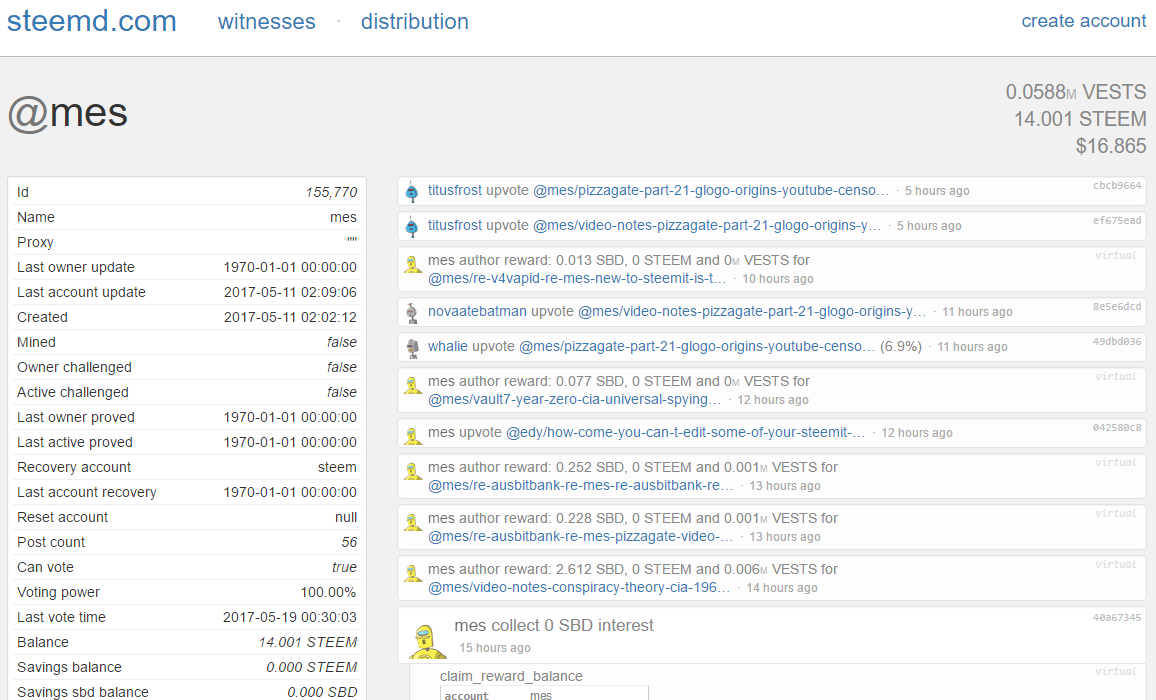The width and height of the screenshot is (1156, 700).
Task: Click whalie avatar icon
Action: [x=412, y=347]
